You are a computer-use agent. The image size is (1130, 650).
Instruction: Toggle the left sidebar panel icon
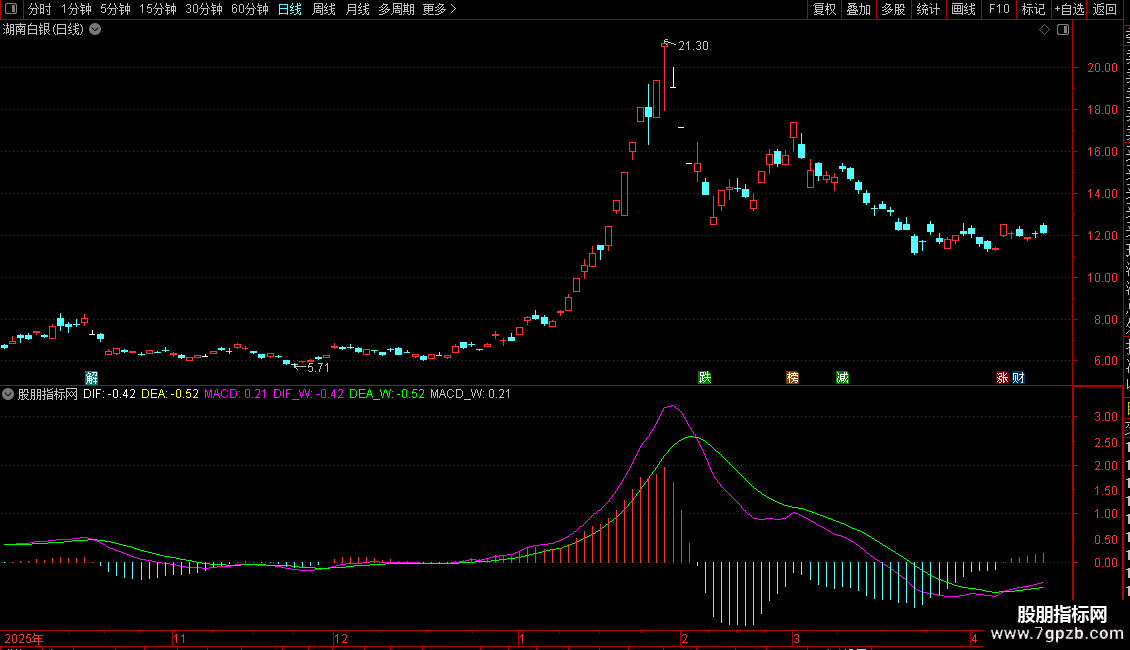pos(11,9)
